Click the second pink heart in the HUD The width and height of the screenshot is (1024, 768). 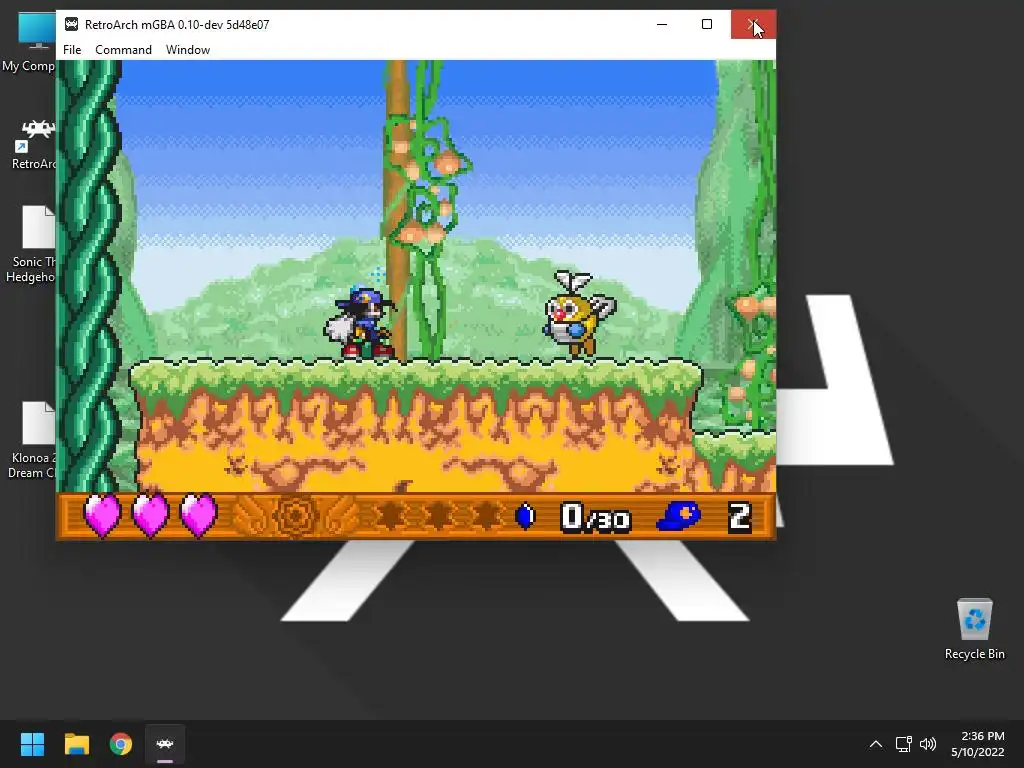150,515
